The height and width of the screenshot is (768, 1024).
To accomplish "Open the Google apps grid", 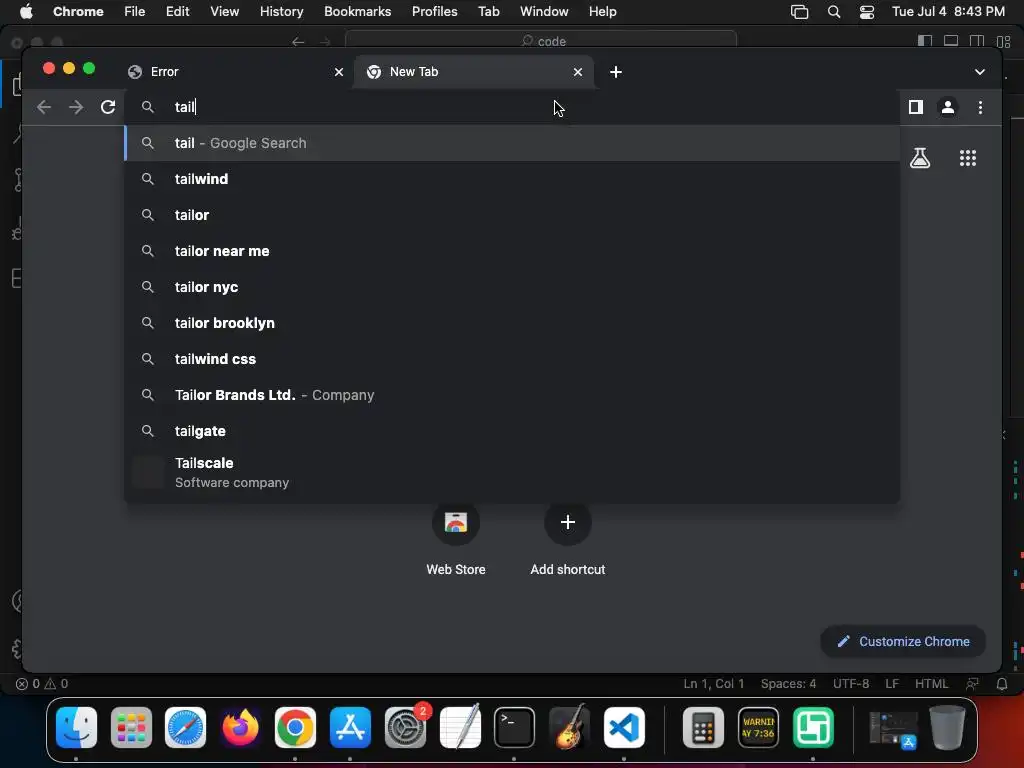I will [x=968, y=158].
